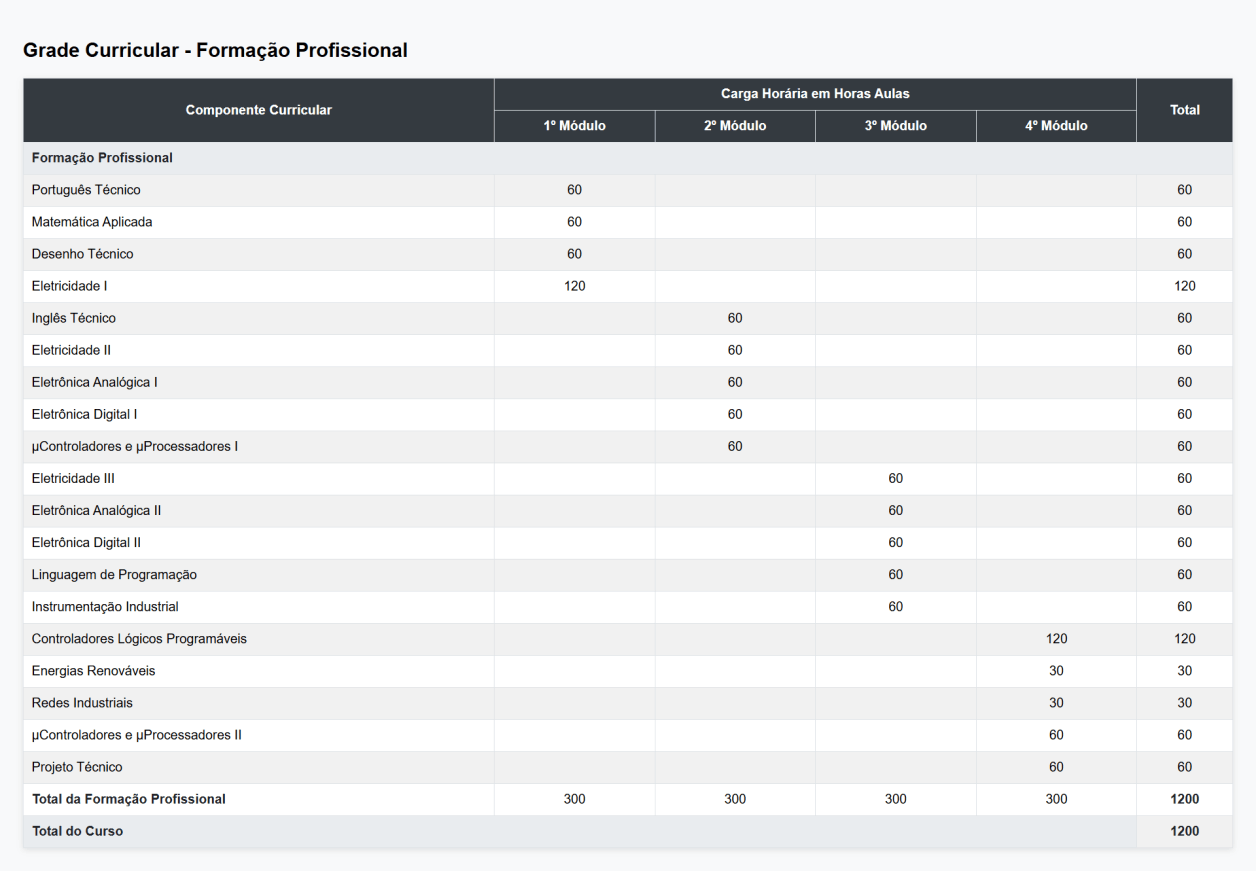The image size is (1256, 871).
Task: Select the 2º Módulo value for Eletricidade II
Action: pyautogui.click(x=735, y=350)
